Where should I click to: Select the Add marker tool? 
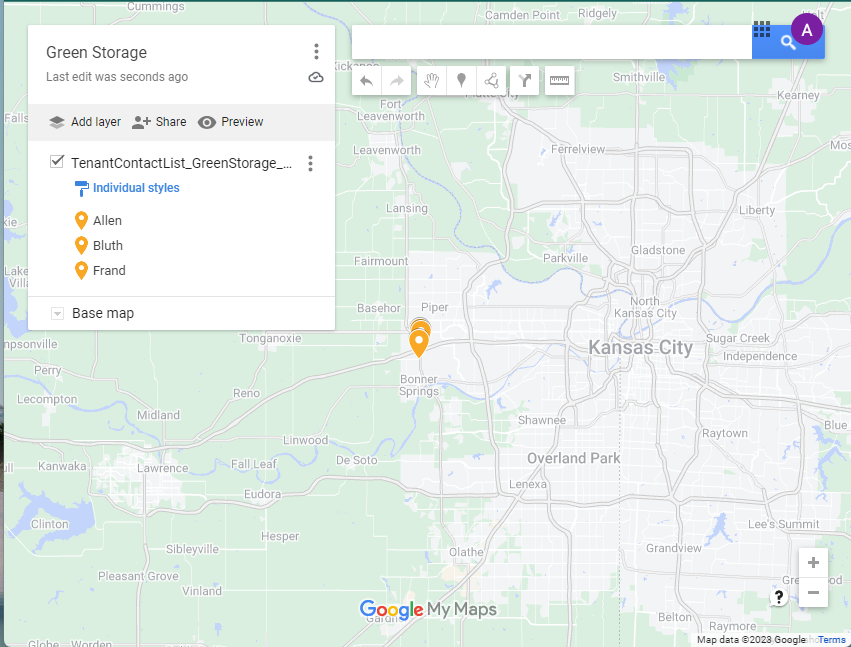click(461, 81)
